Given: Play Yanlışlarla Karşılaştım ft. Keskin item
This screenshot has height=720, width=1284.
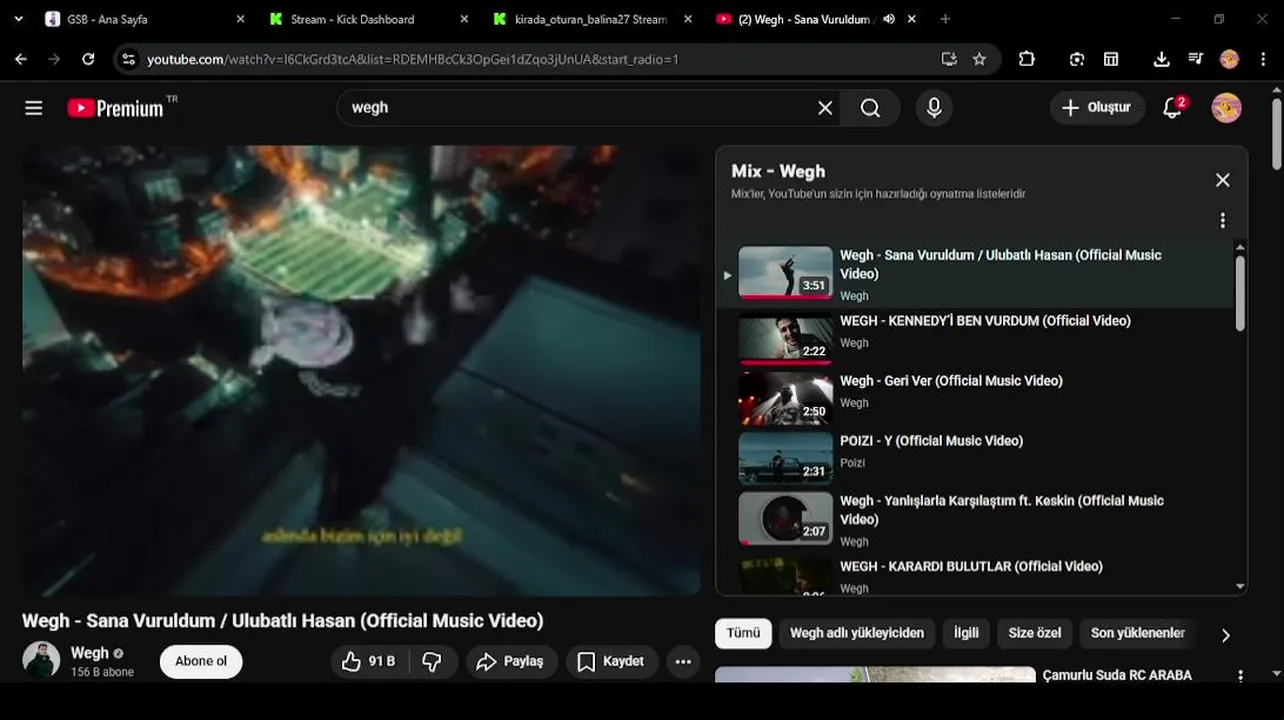Looking at the screenshot, I should click(975, 521).
